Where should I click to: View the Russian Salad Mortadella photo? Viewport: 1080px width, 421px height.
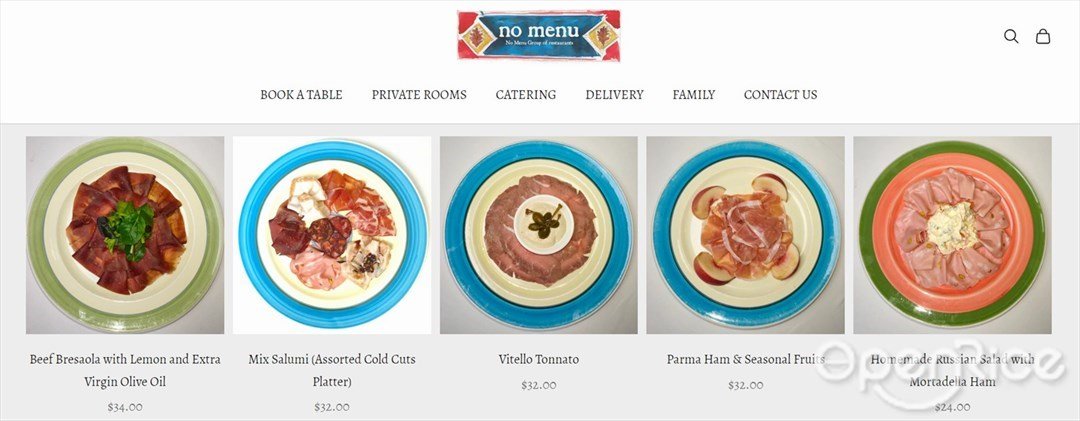[953, 235]
